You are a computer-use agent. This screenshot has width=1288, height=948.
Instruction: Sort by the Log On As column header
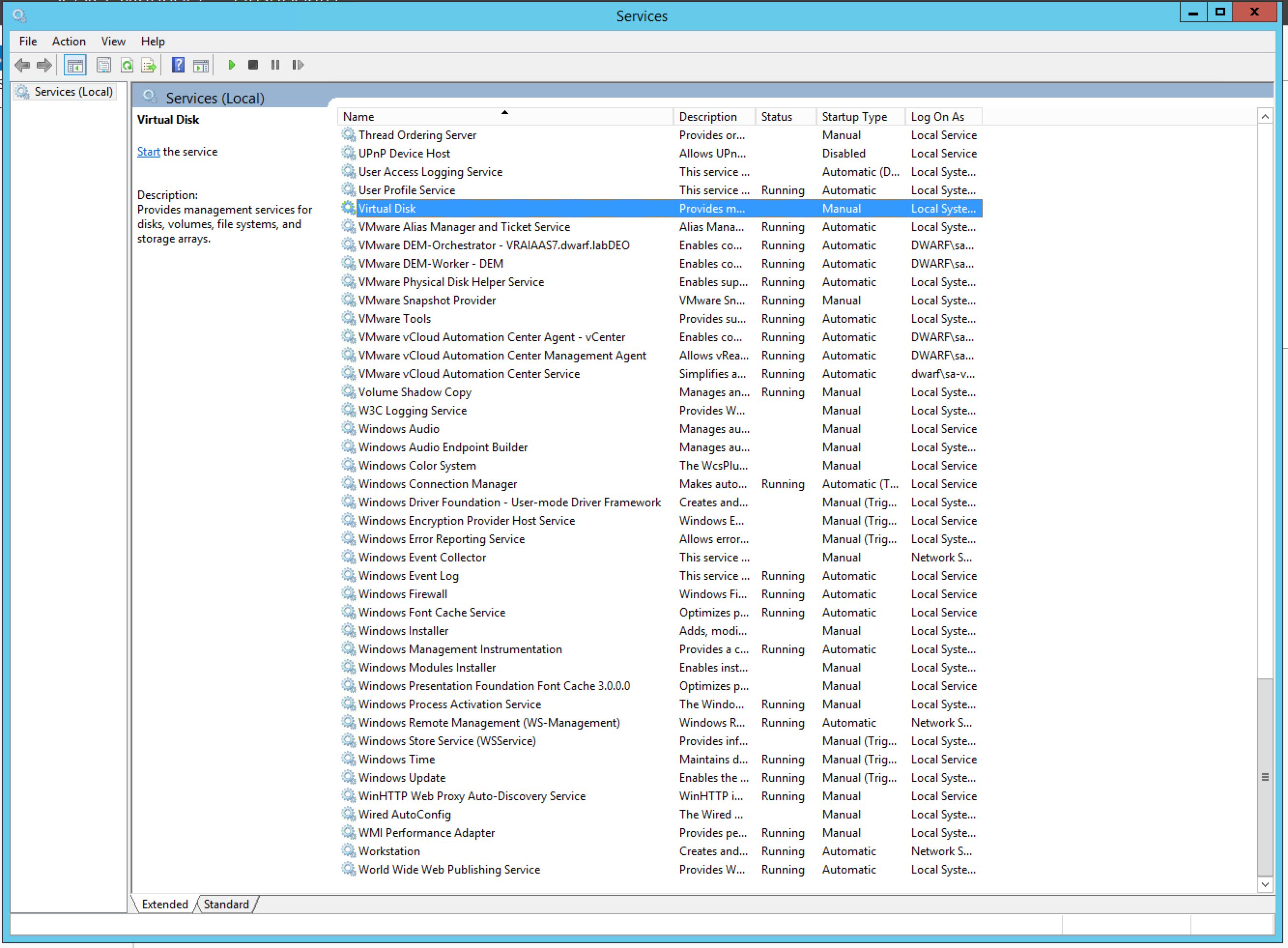(943, 116)
